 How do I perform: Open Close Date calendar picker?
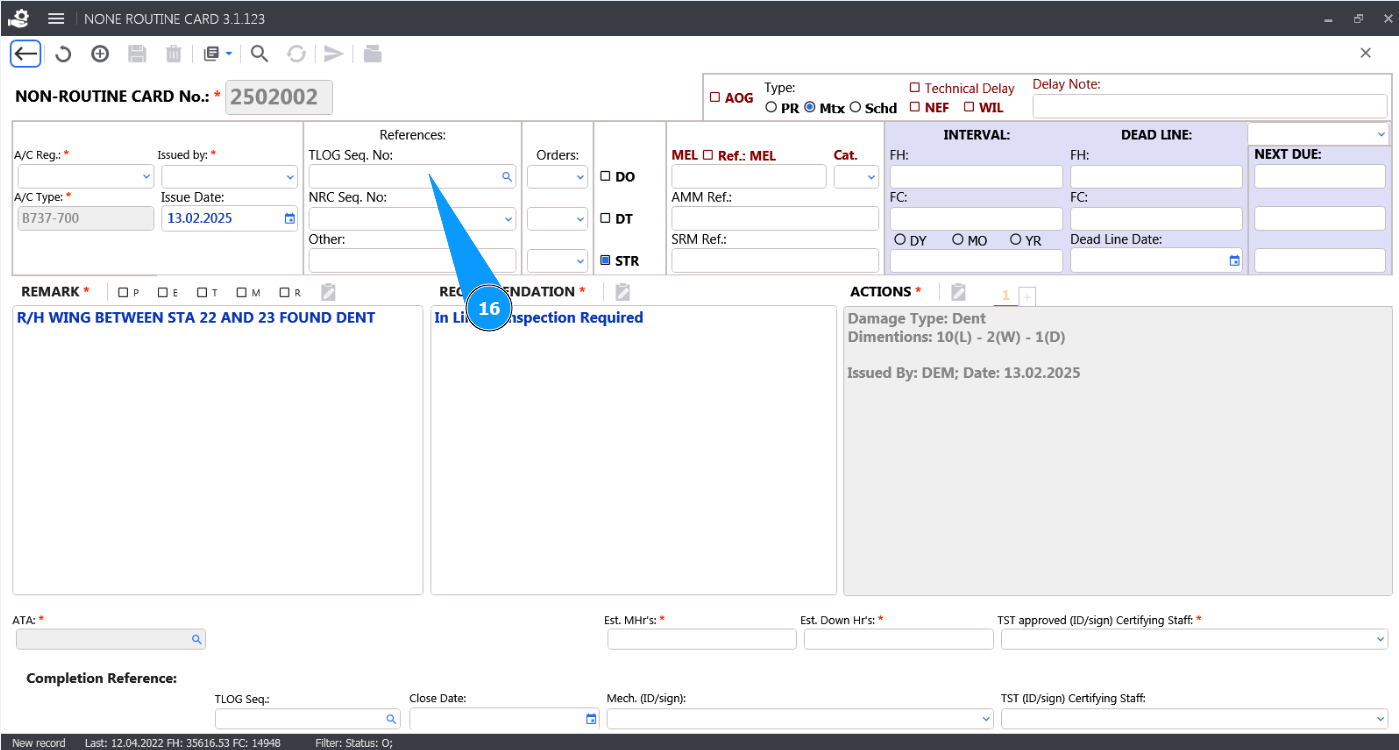(591, 719)
